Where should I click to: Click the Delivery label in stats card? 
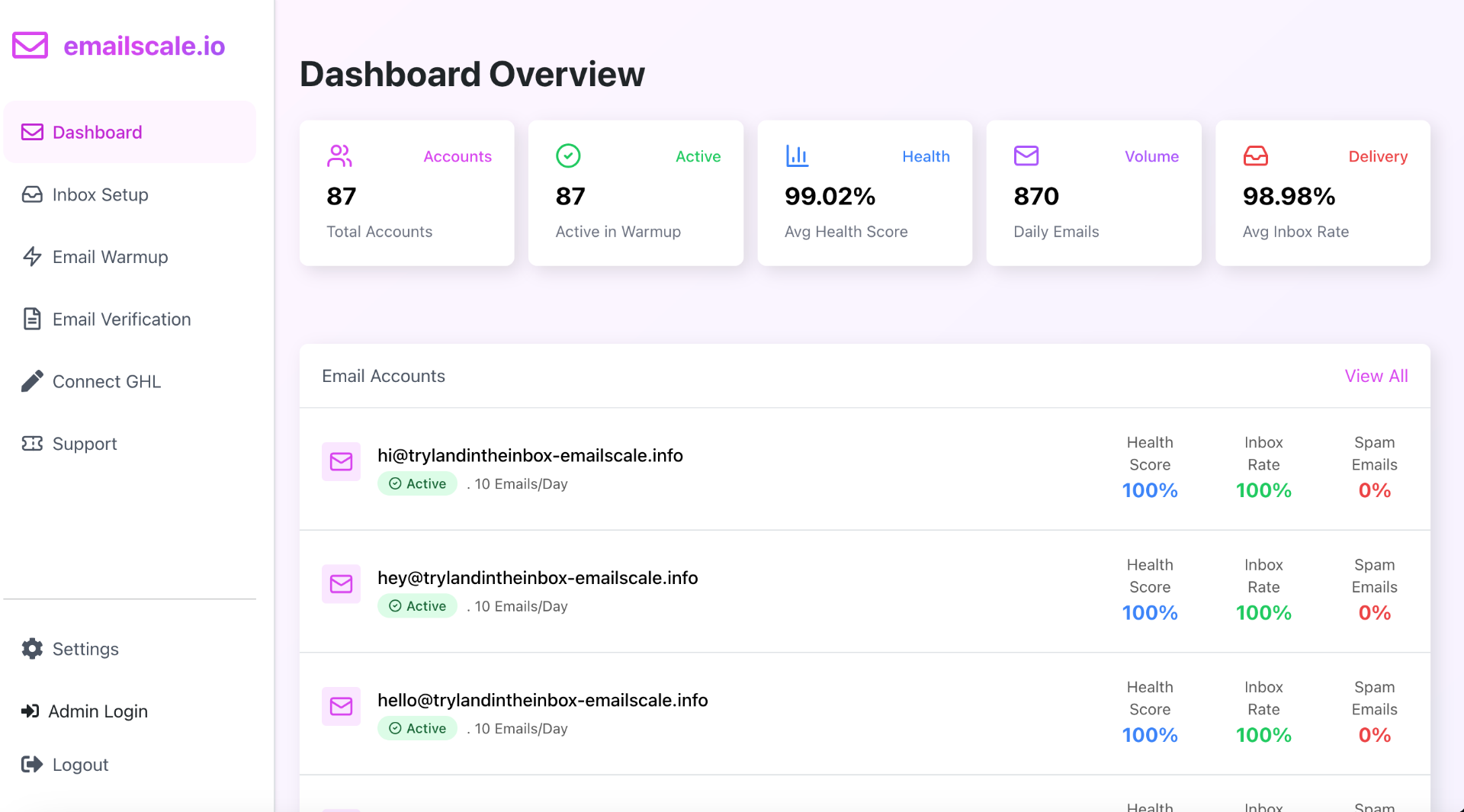[x=1378, y=156]
